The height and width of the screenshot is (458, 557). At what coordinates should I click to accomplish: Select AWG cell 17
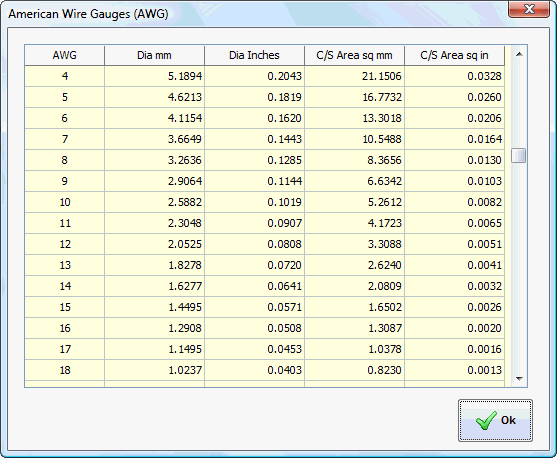pos(65,349)
